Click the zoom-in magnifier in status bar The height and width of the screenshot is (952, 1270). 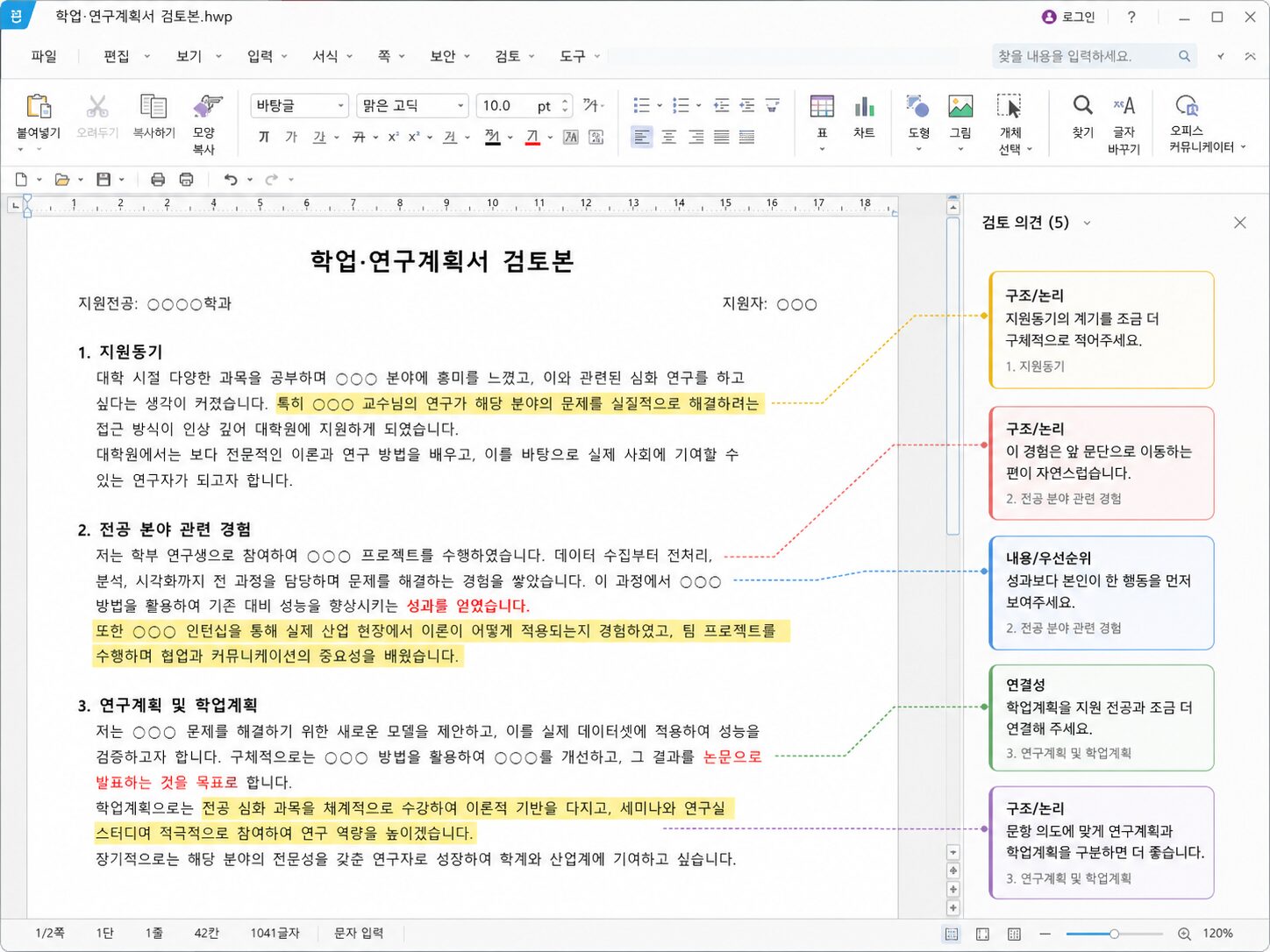1184,934
